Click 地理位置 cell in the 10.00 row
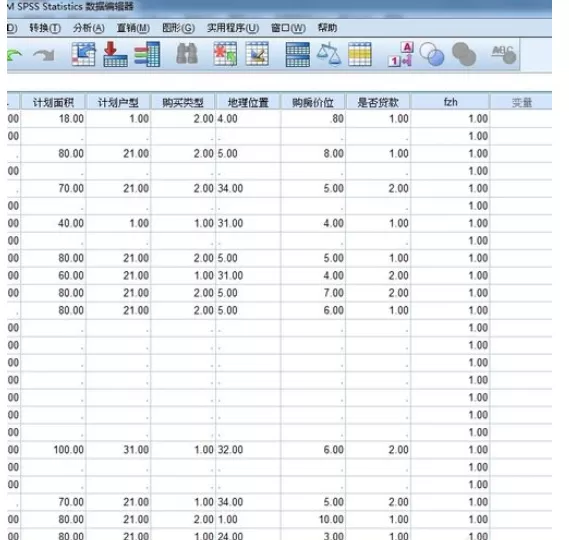The image size is (569, 540). (x=248, y=519)
